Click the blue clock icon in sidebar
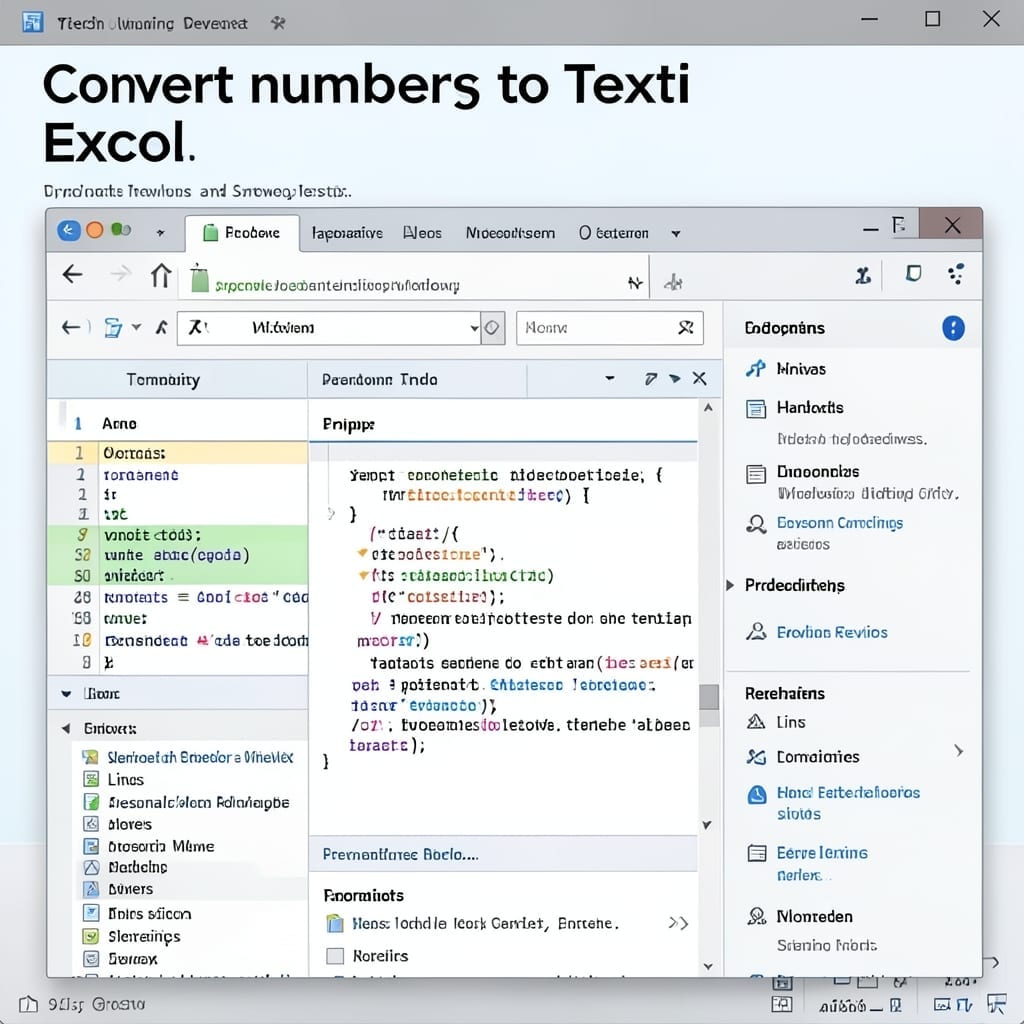Image resolution: width=1024 pixels, height=1024 pixels. click(757, 794)
